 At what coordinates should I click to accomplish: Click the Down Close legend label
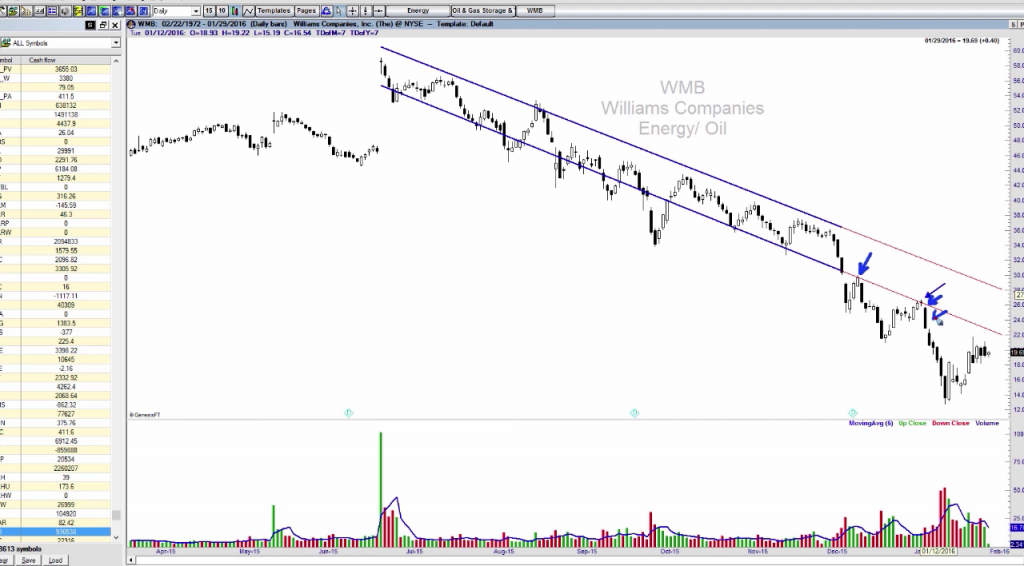click(x=950, y=423)
